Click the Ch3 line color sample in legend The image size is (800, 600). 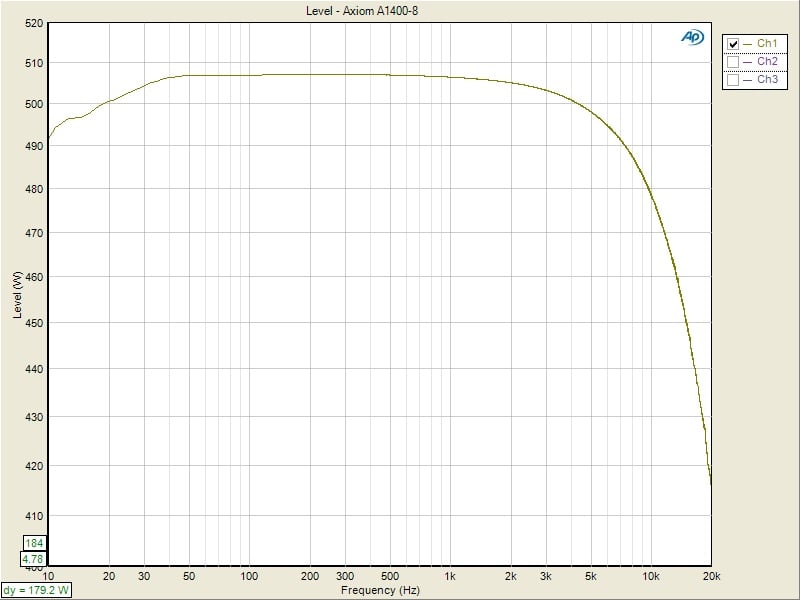[748, 80]
